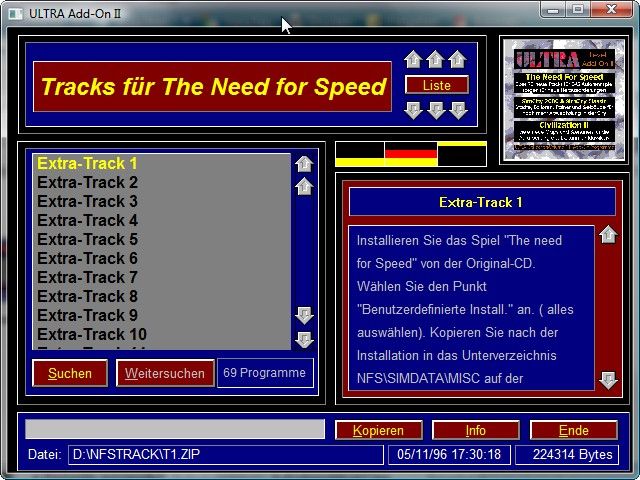This screenshot has height=480, width=640.
Task: Click the Ende button to exit
Action: point(573,430)
